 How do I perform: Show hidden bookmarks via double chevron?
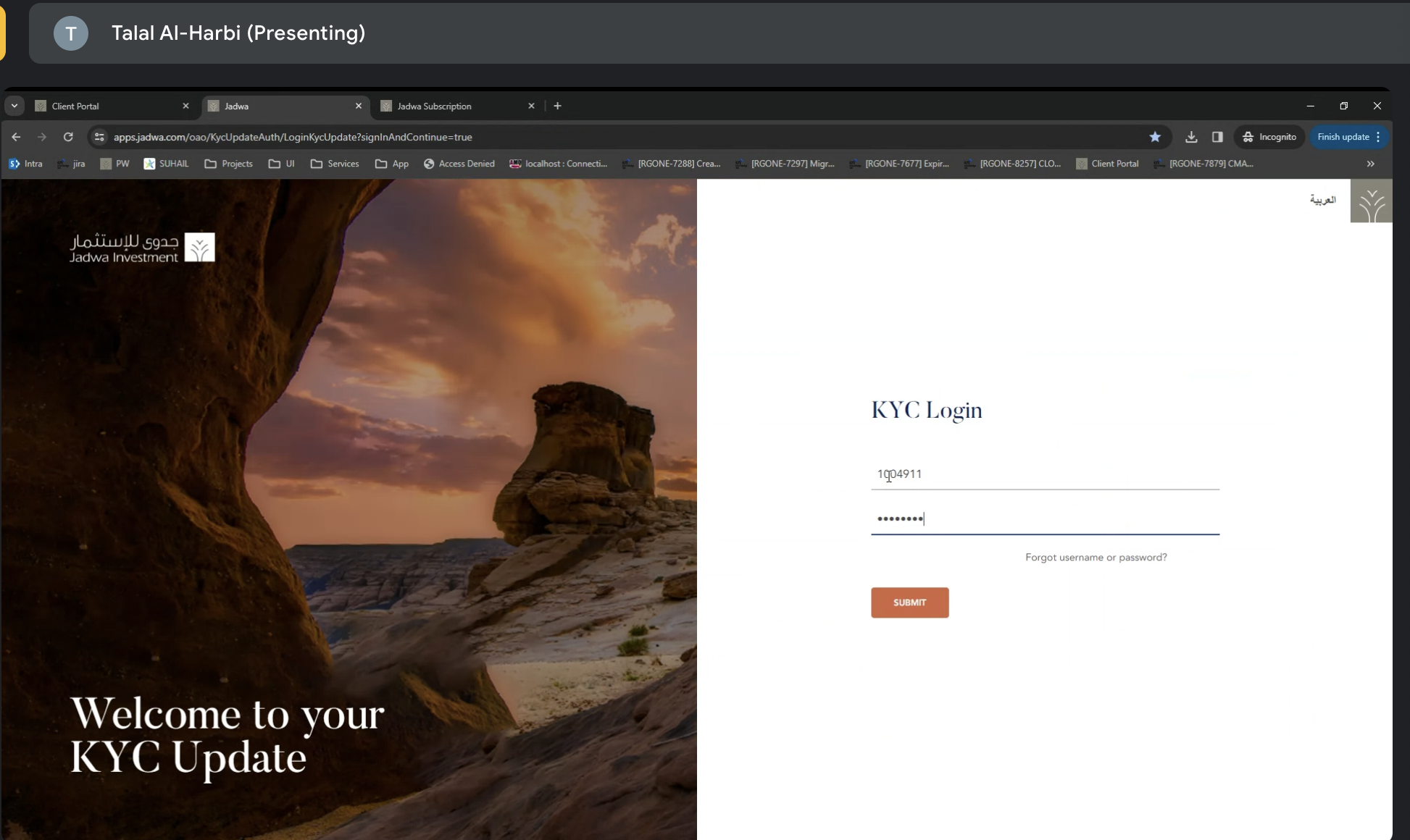pyautogui.click(x=1370, y=164)
